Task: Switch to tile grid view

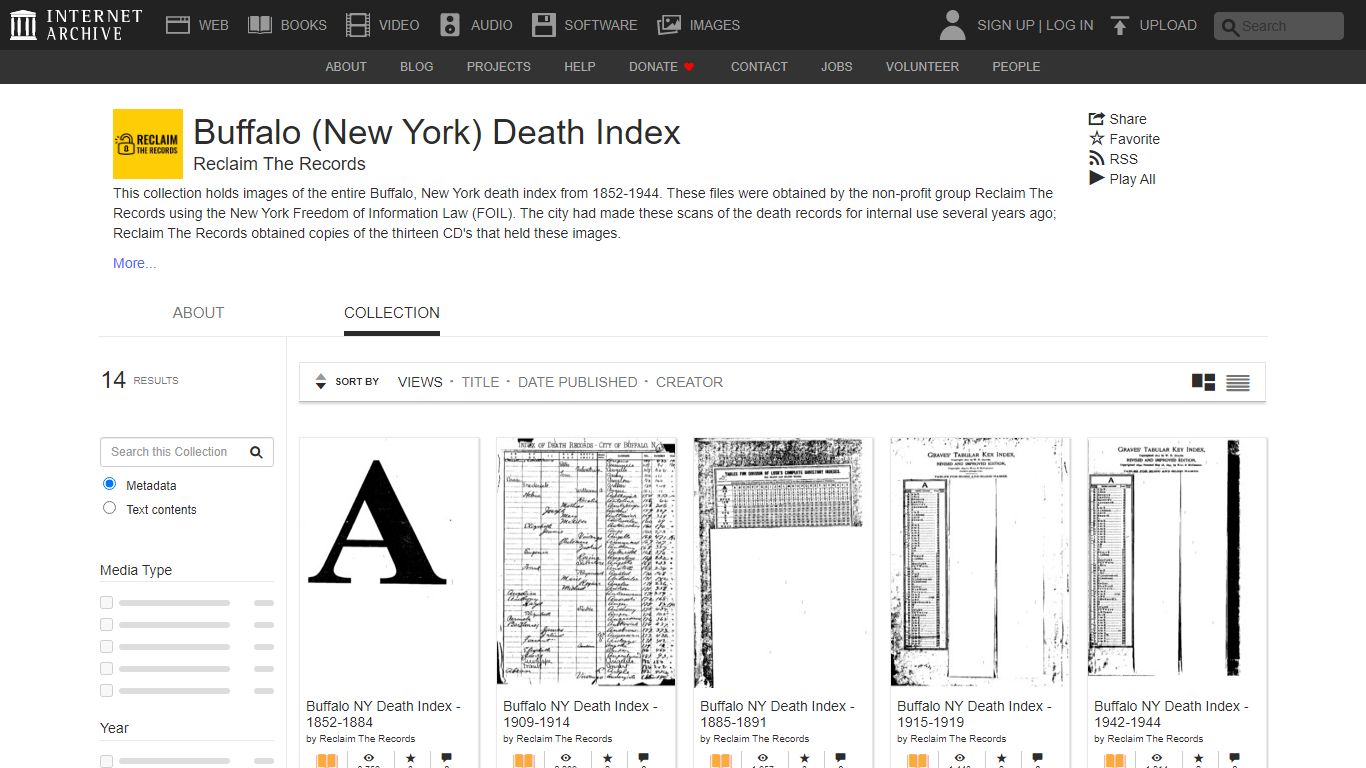Action: tap(1204, 382)
